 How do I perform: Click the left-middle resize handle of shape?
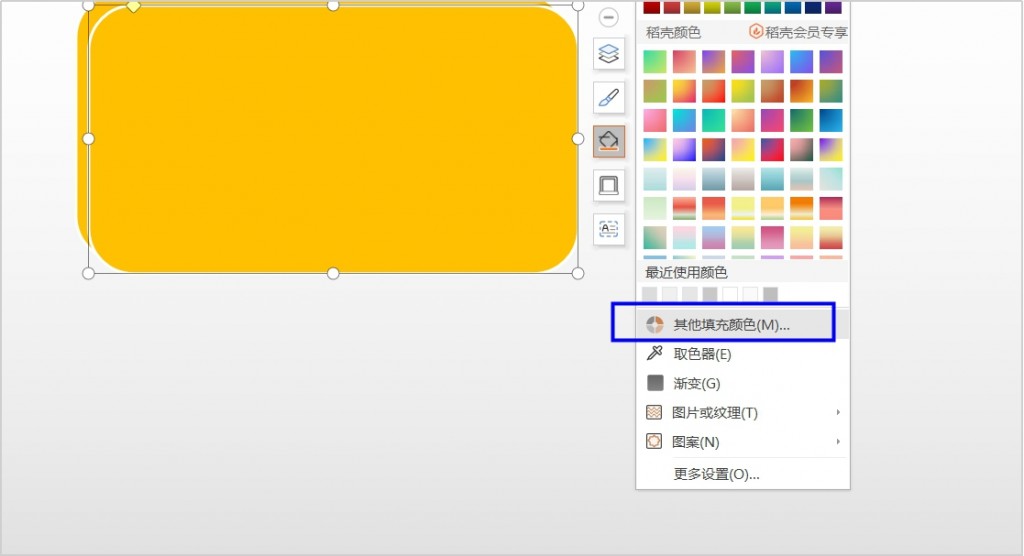pos(88,139)
